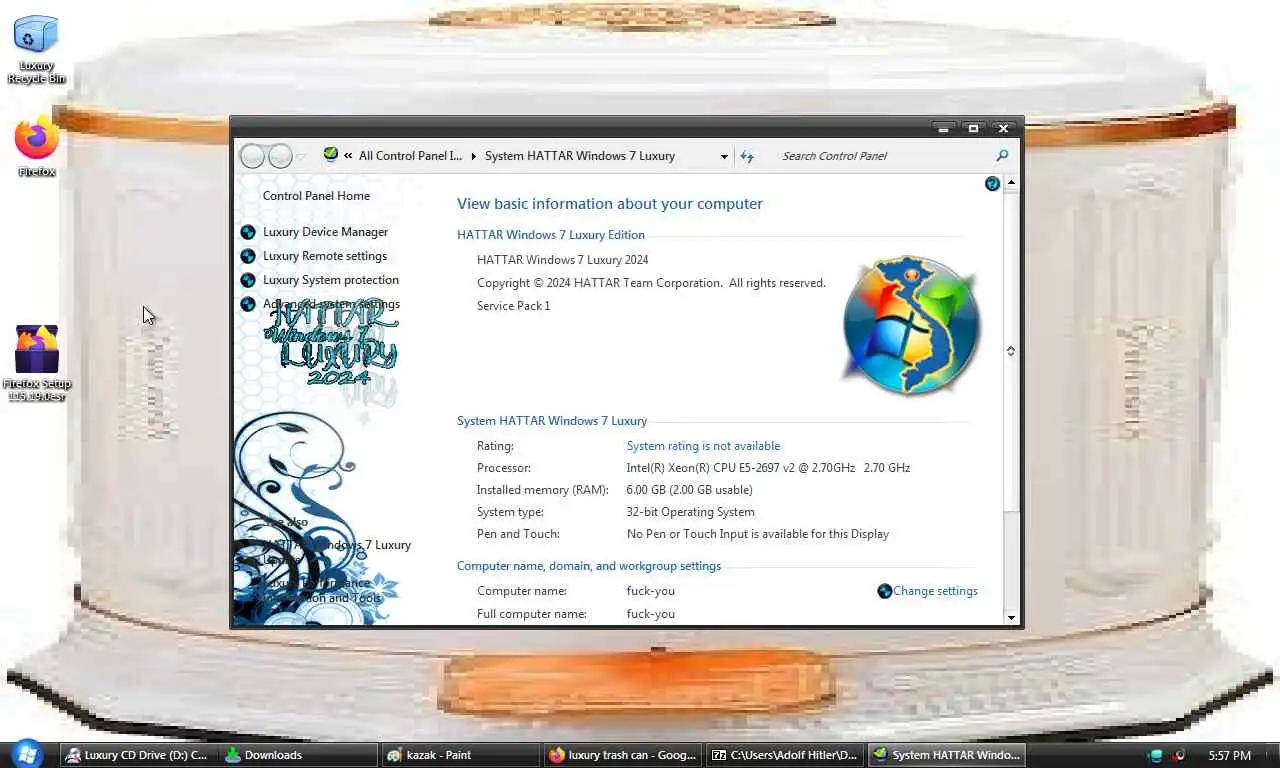Open the Advanced system settings link
Screen dimensions: 1280x768
tap(331, 304)
